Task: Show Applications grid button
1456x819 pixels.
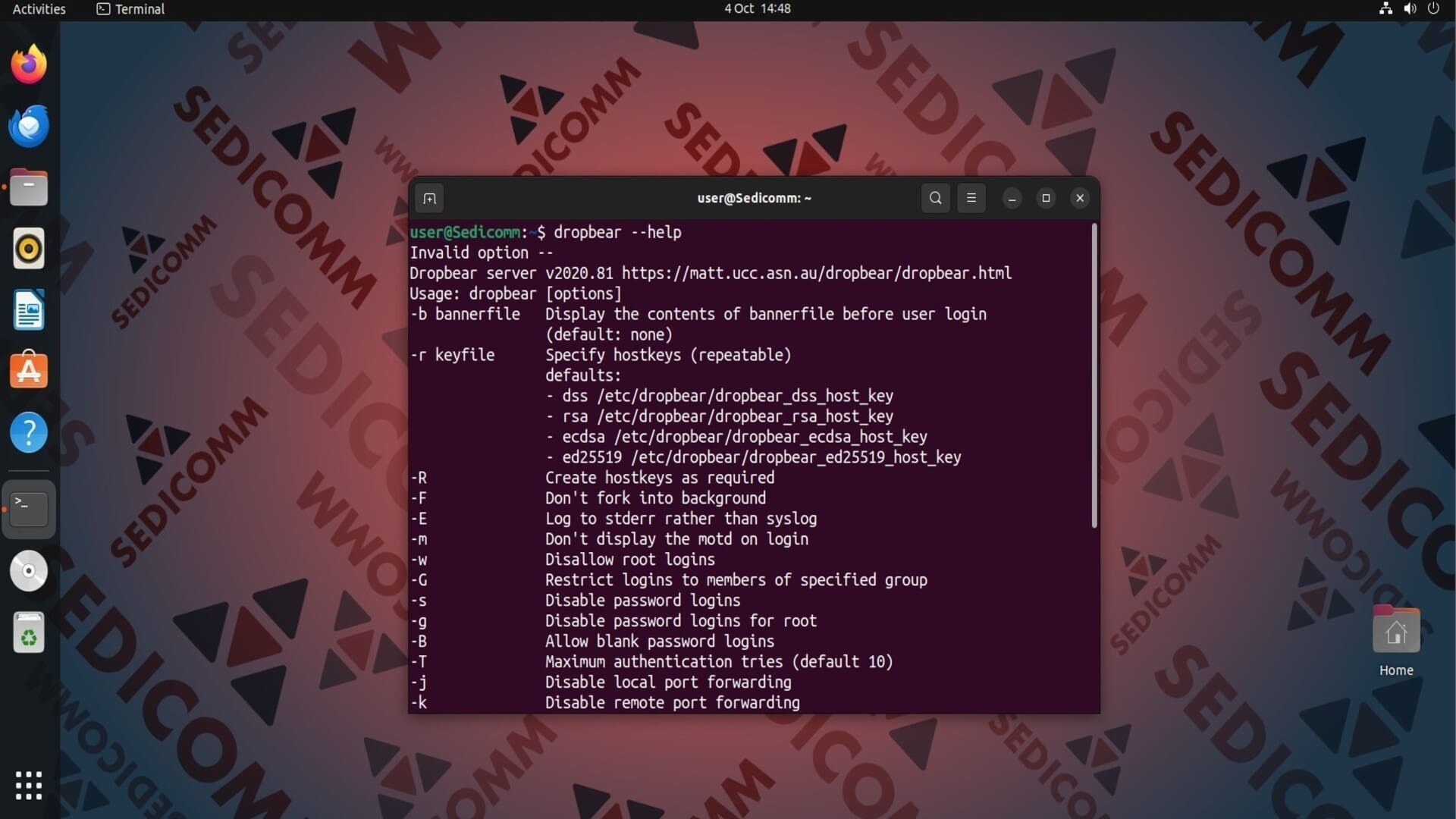Action: pos(29,786)
